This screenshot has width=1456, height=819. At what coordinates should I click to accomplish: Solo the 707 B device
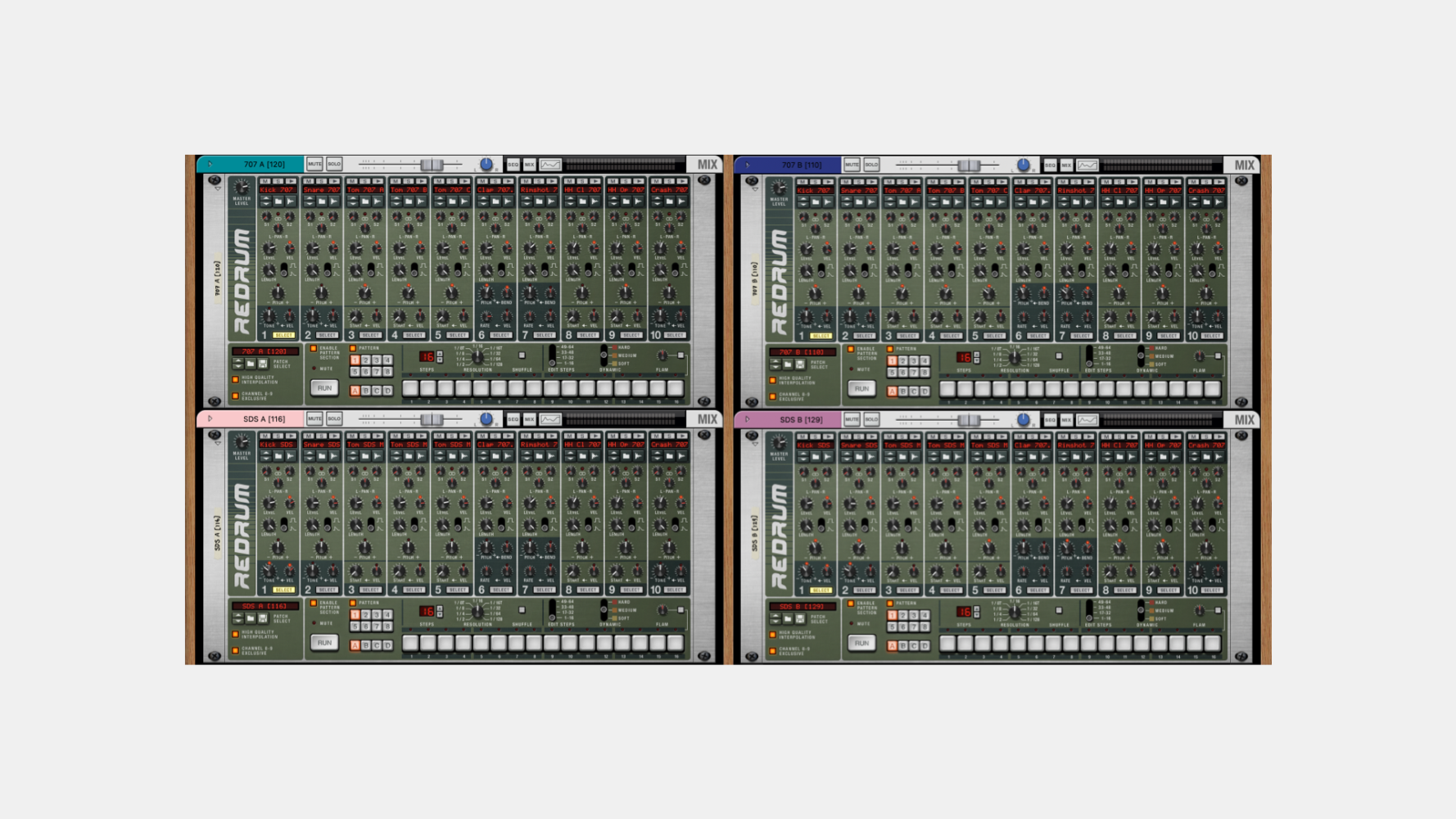871,165
